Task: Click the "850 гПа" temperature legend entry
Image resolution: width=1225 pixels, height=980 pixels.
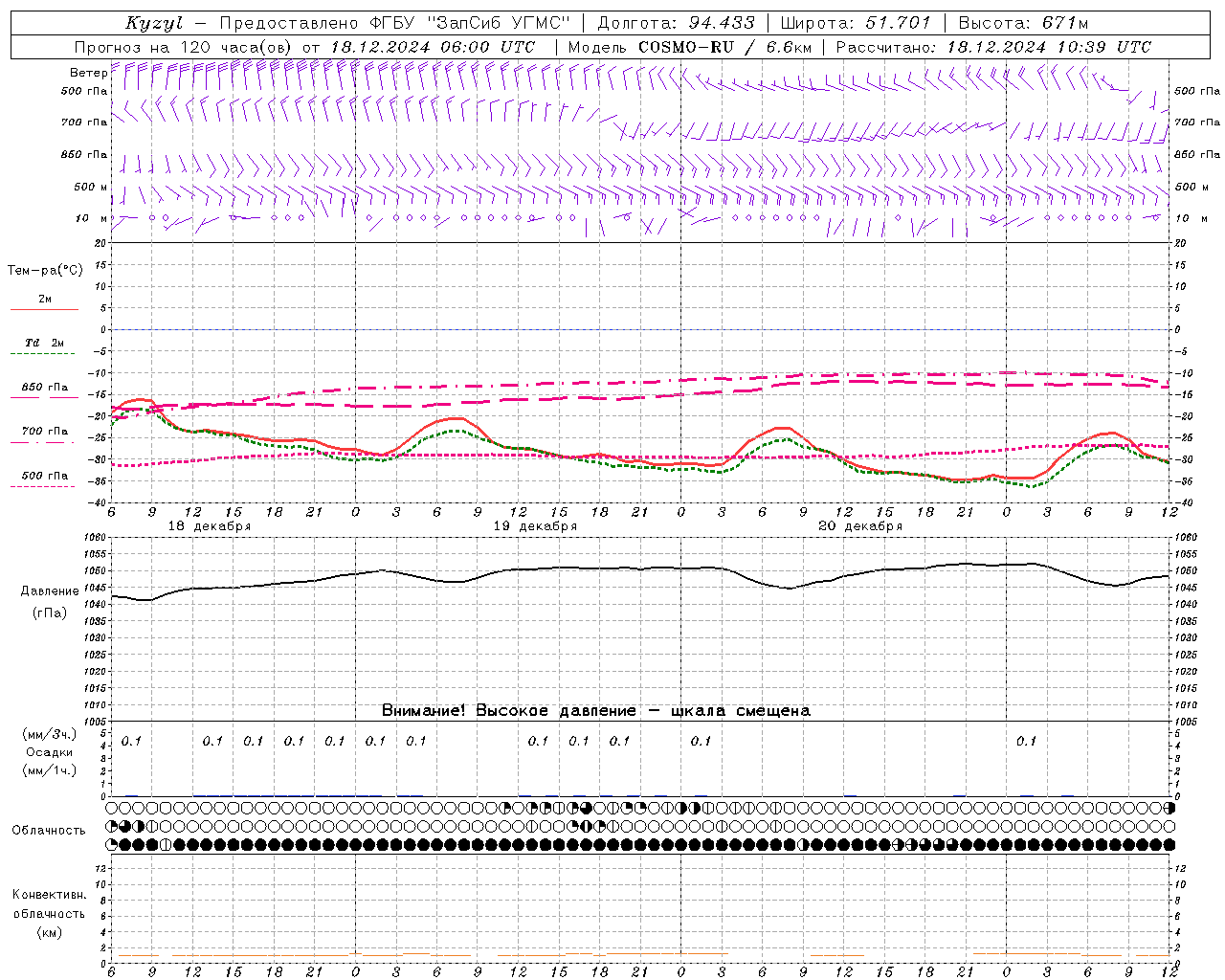Action: point(45,388)
